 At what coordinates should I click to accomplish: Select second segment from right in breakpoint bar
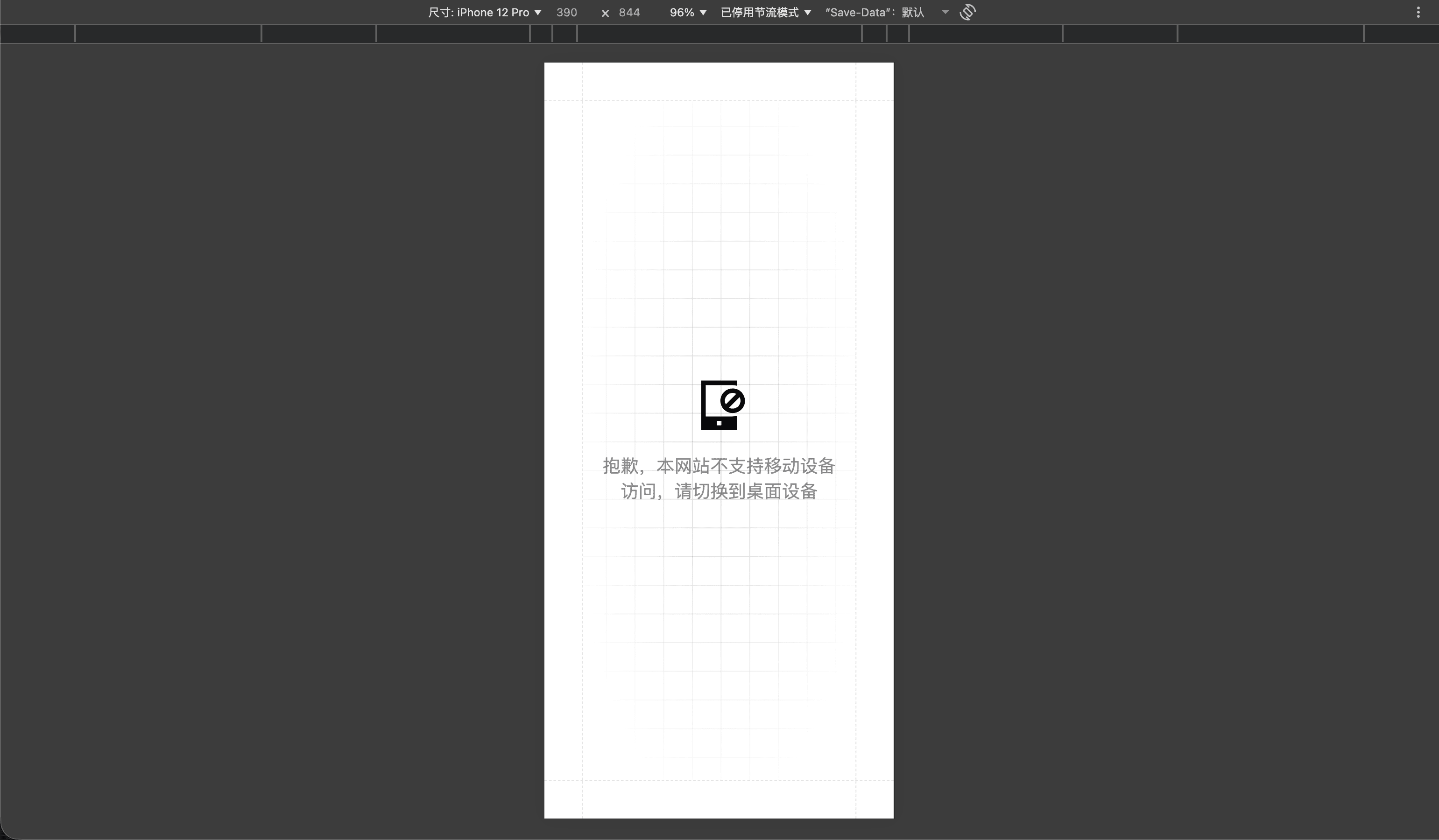coord(1270,34)
